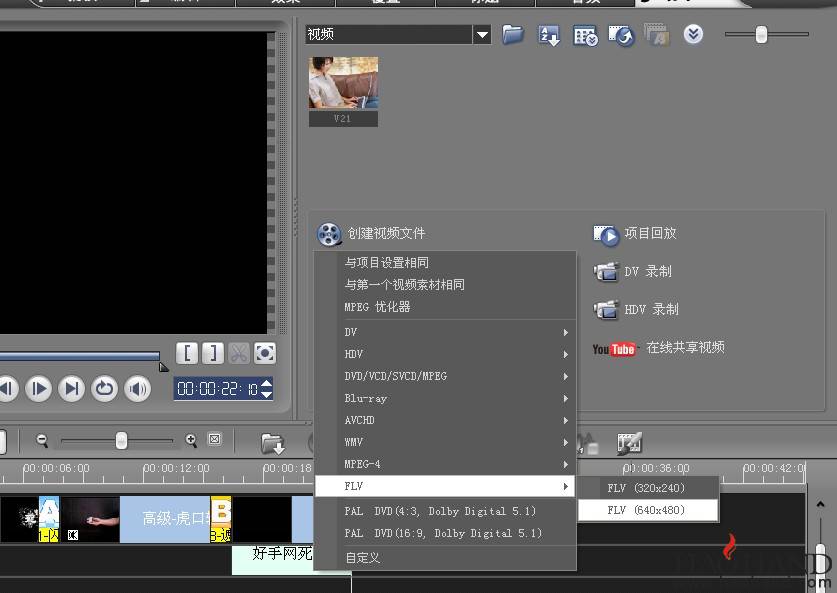The image size is (837, 593).
Task: Click the DV 录制 camcorder icon
Action: pos(606,272)
